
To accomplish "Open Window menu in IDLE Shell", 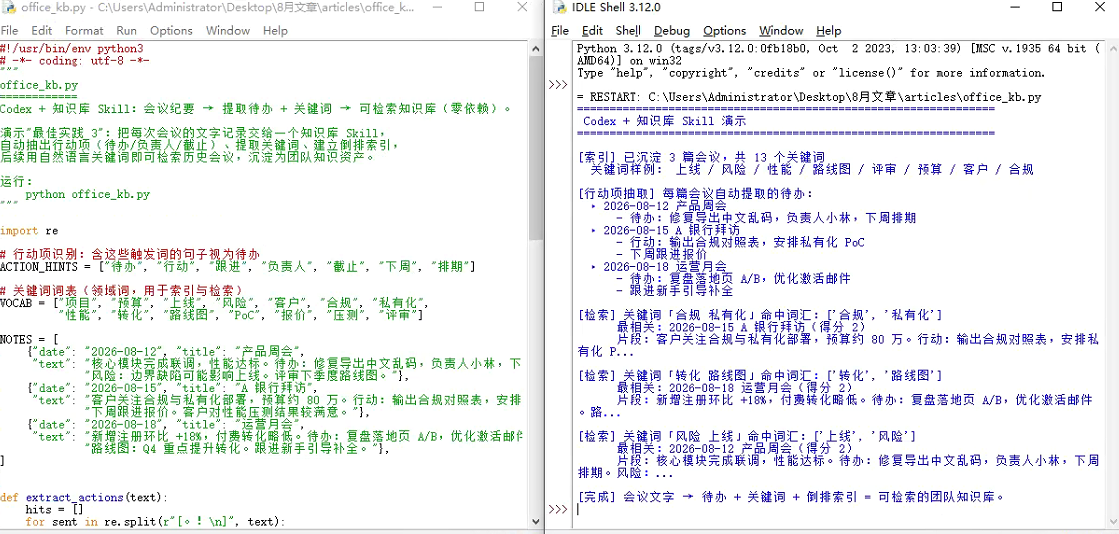I will (781, 31).
